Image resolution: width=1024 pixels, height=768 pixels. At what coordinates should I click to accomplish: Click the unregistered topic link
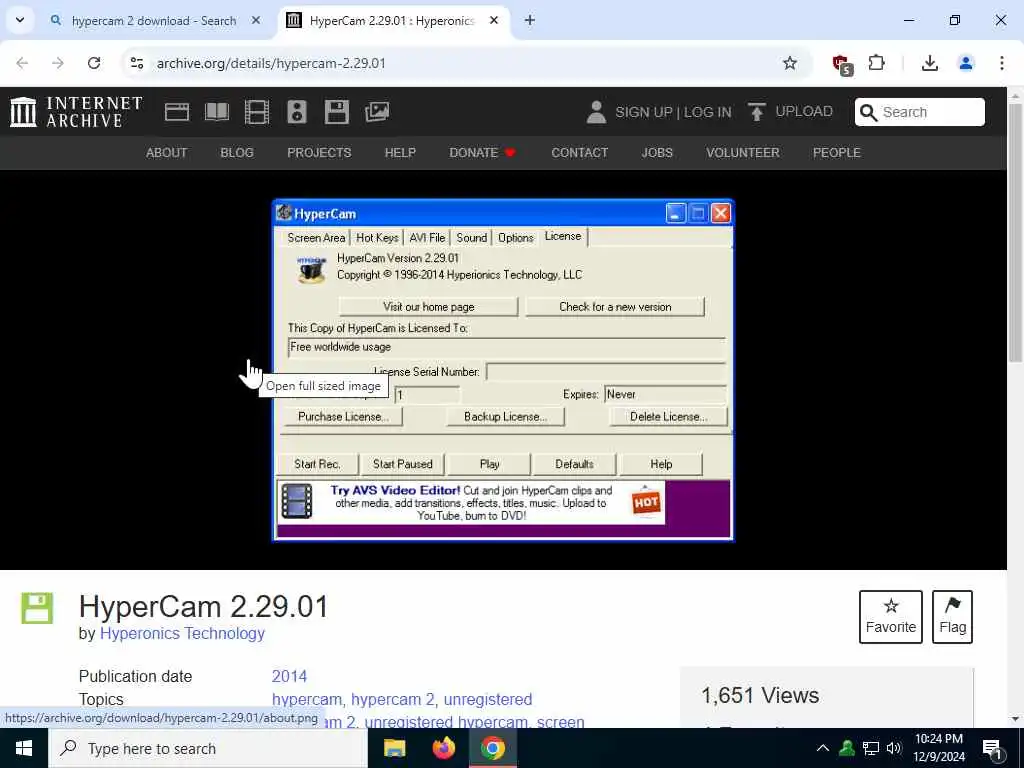(x=488, y=699)
